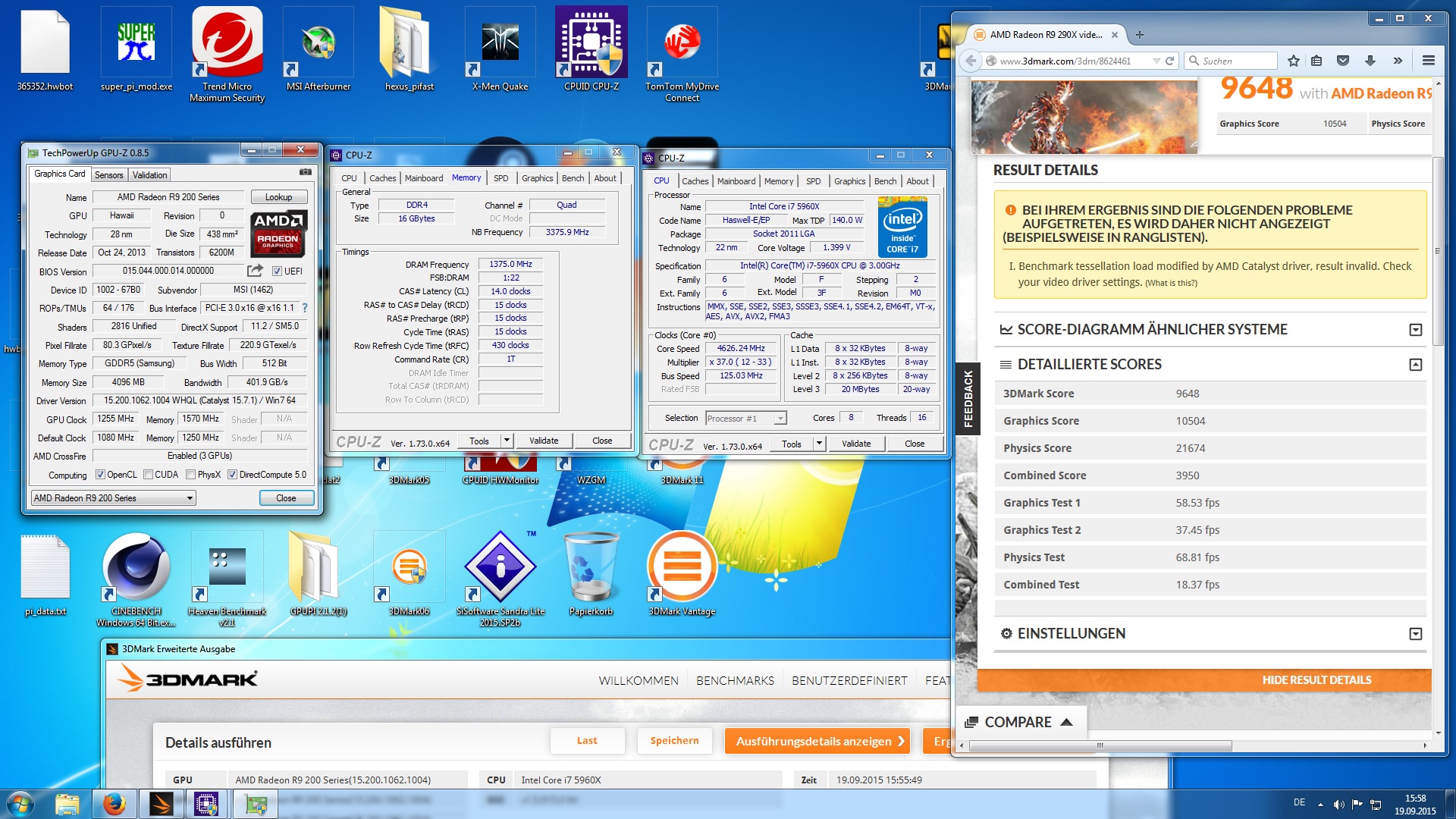Viewport: 1456px width, 819px height.
Task: Click the Suchen search field in Firefox
Action: point(1231,61)
